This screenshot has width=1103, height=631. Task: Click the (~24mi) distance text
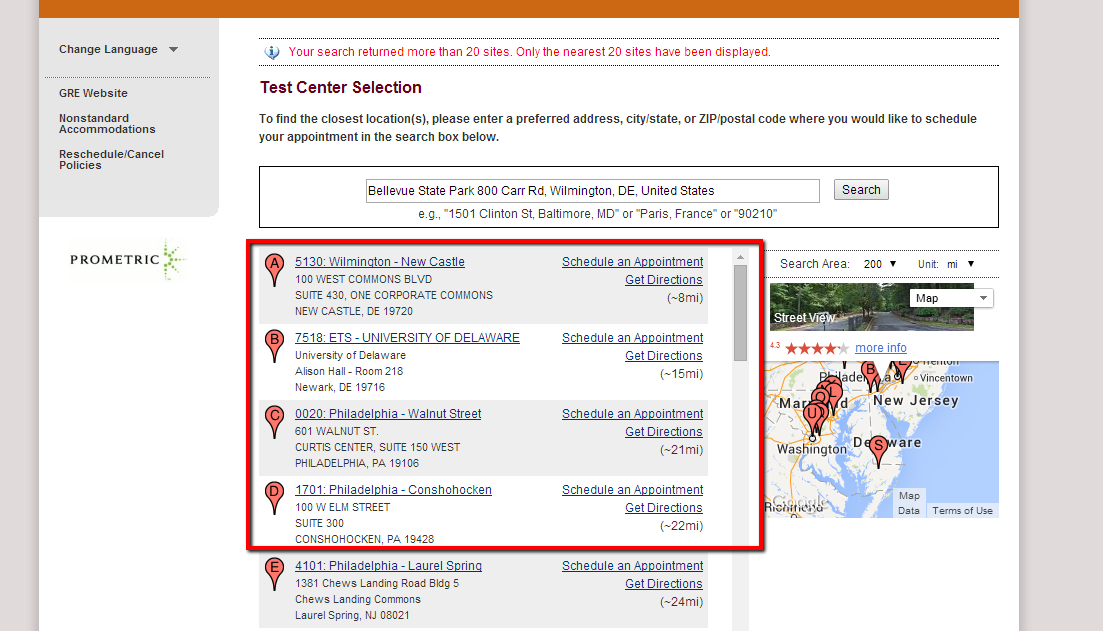click(681, 602)
